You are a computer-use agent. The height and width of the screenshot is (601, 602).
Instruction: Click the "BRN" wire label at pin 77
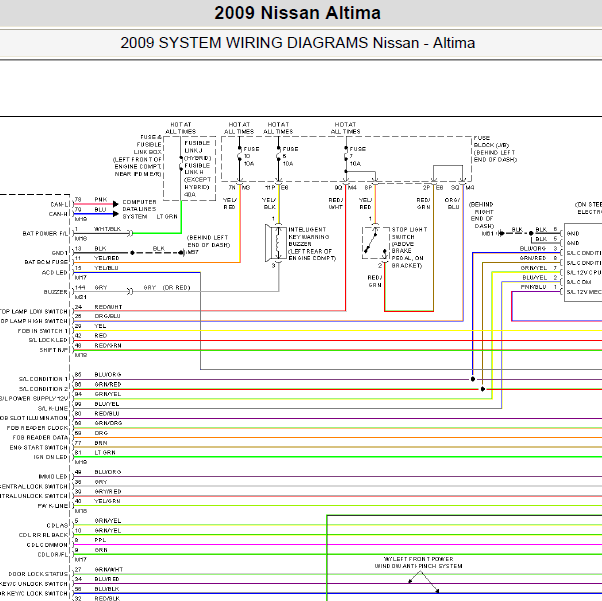click(101, 443)
